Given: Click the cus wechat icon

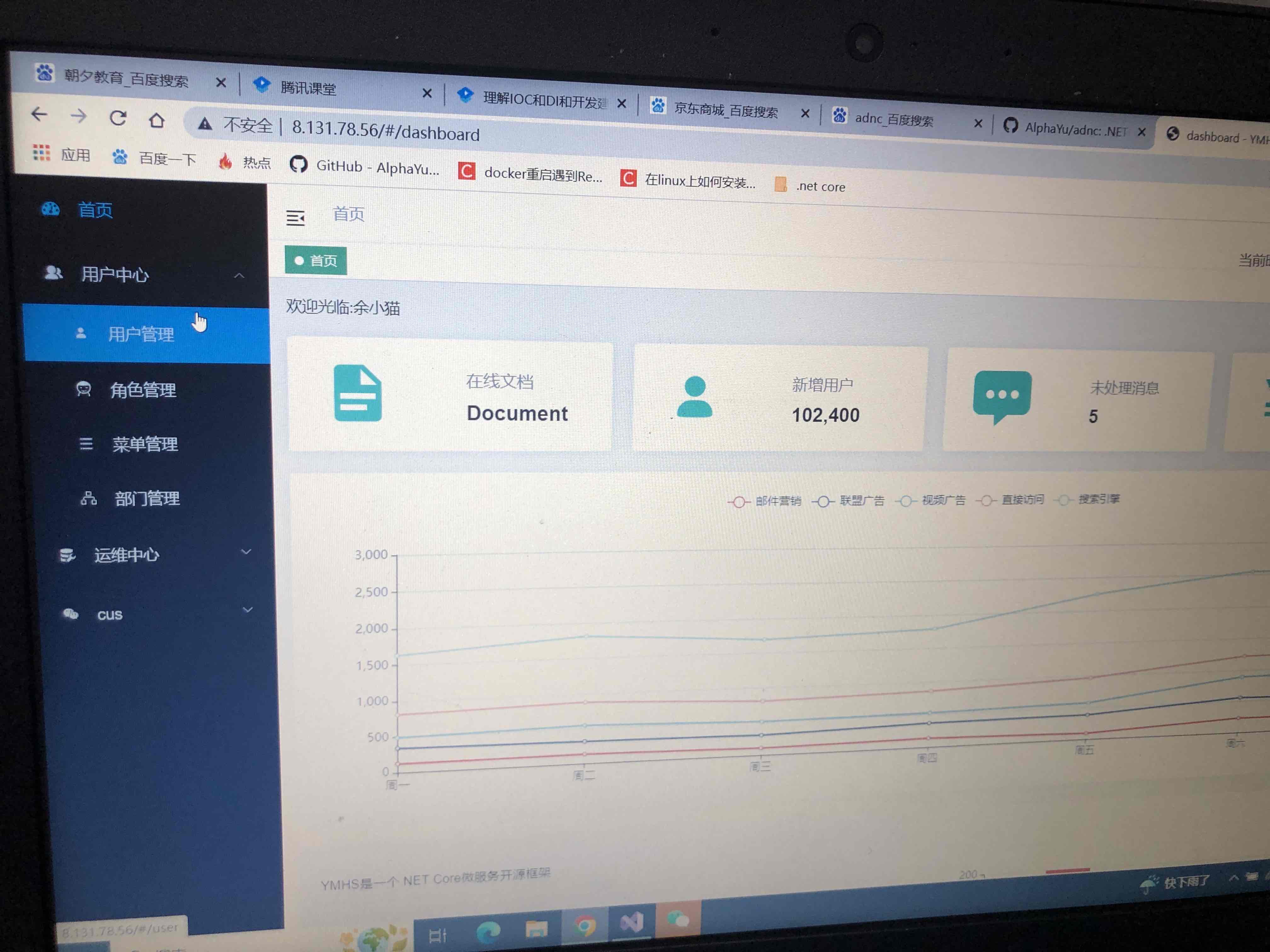Looking at the screenshot, I should click(71, 614).
